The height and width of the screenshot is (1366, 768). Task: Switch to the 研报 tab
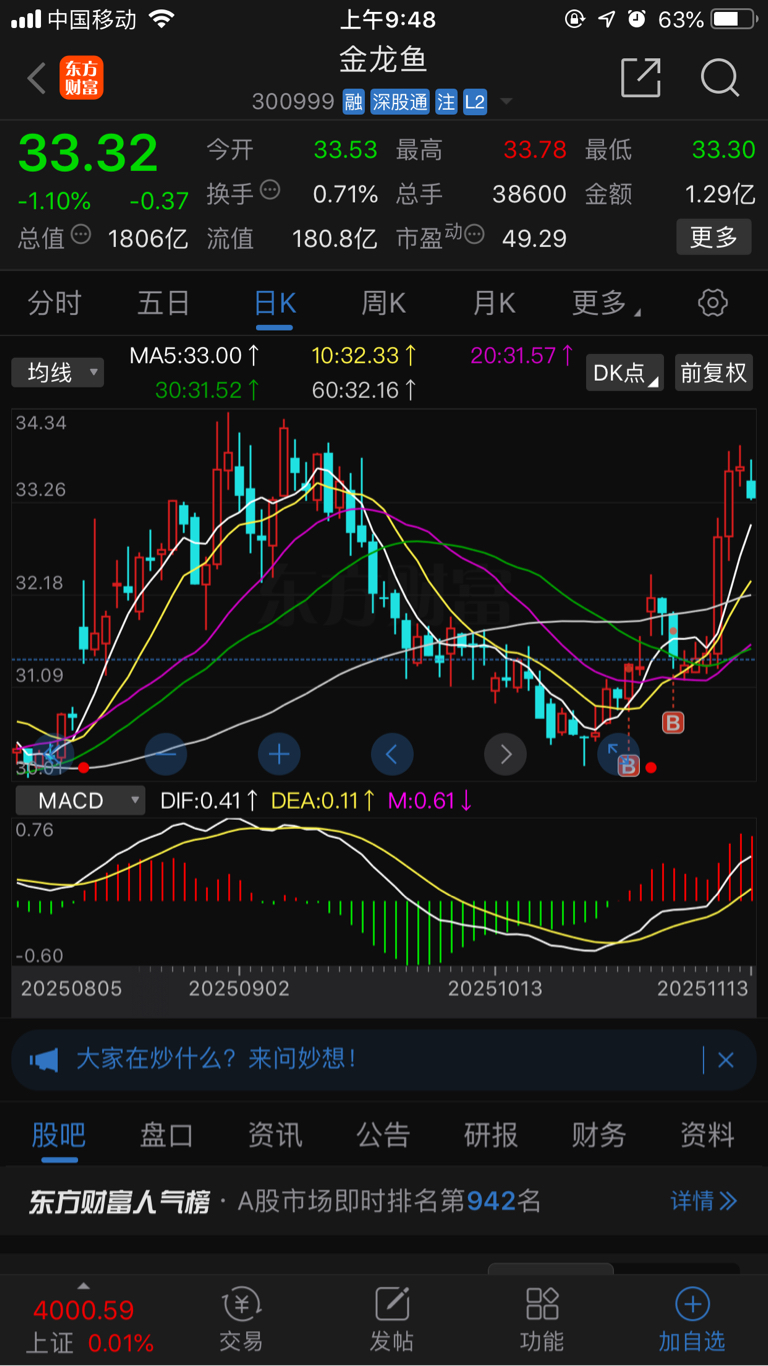491,1135
